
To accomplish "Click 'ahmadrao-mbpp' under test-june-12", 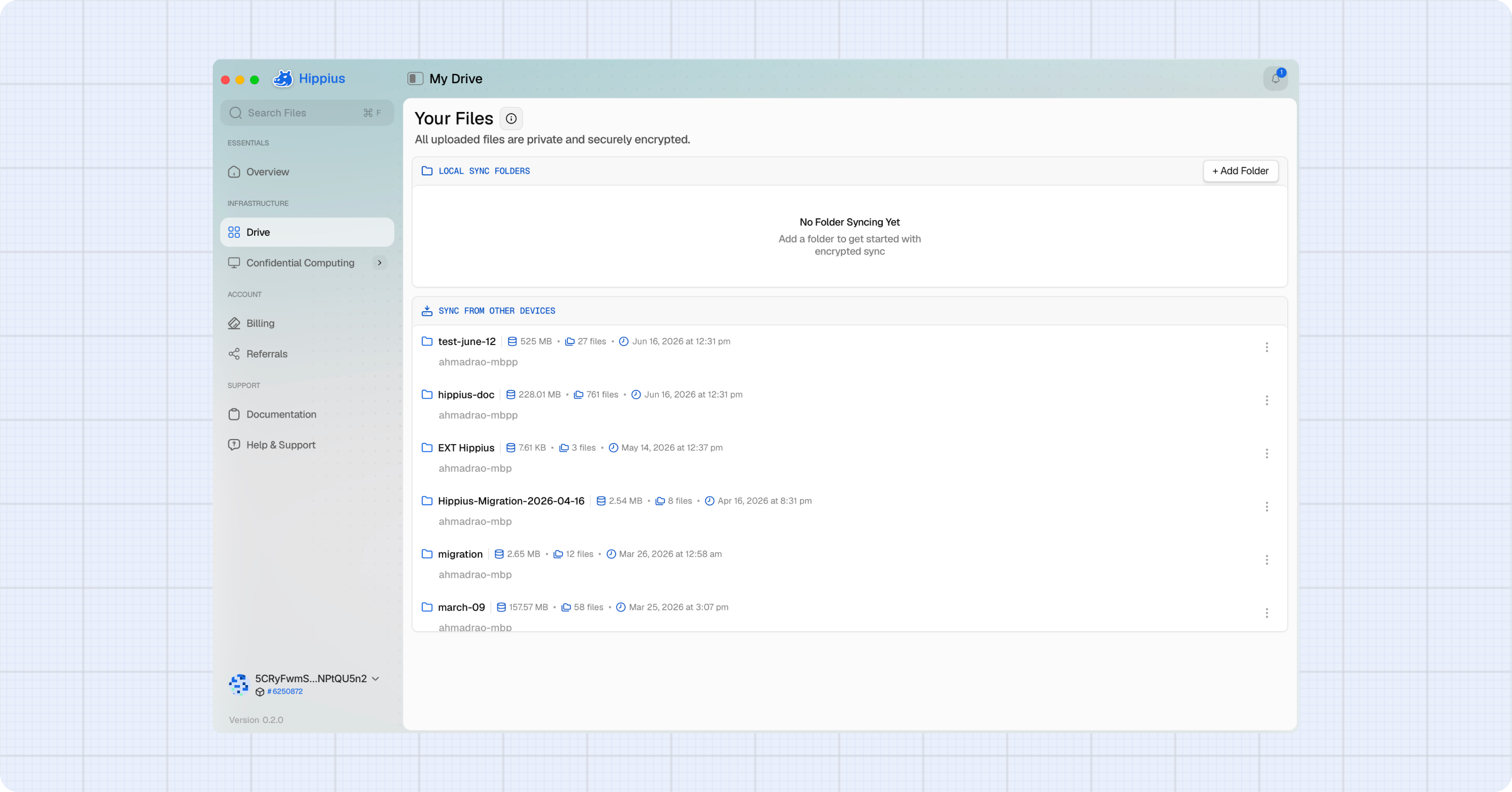I will coord(478,362).
